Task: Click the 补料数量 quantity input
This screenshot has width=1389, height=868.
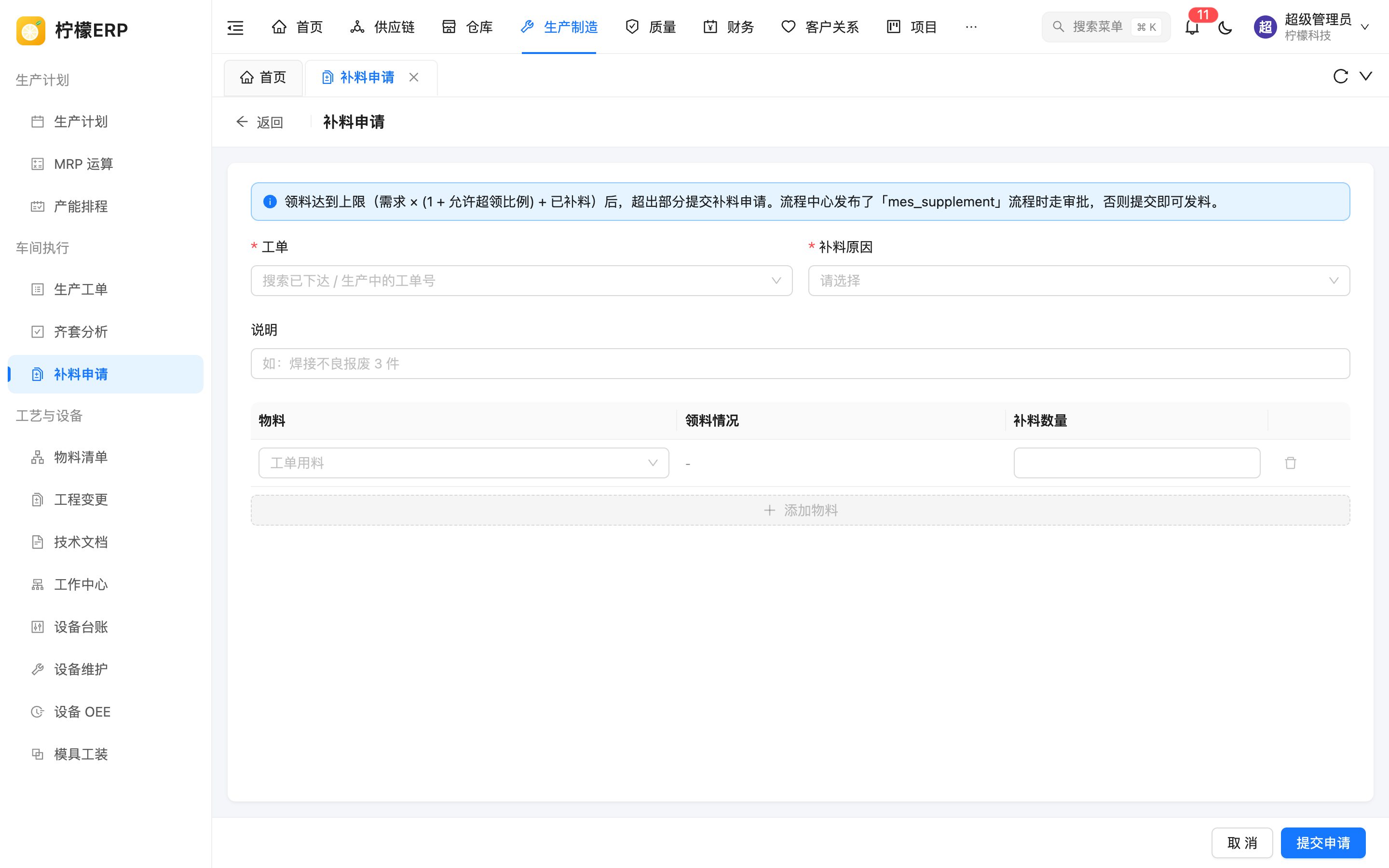Action: pos(1136,463)
